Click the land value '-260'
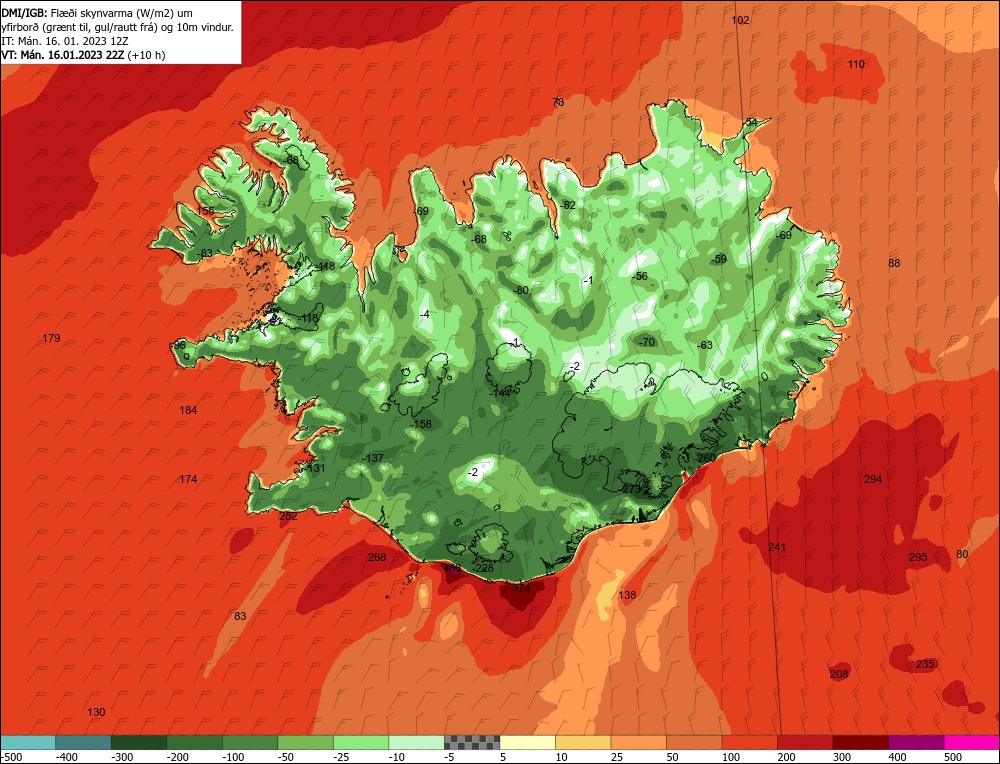1000x764 pixels. tap(705, 459)
